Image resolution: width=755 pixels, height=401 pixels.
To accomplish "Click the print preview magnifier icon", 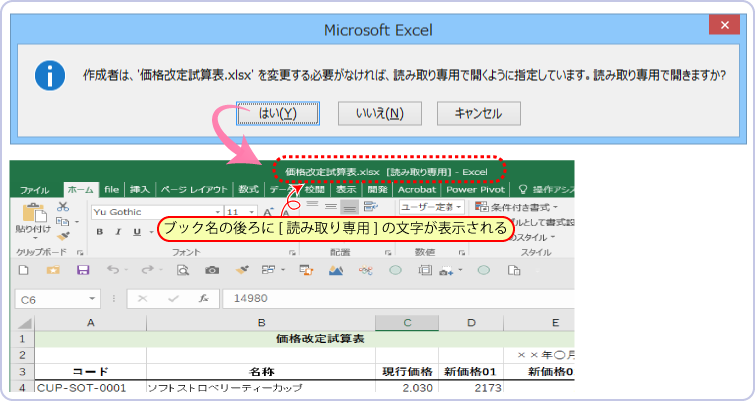I will [182, 271].
